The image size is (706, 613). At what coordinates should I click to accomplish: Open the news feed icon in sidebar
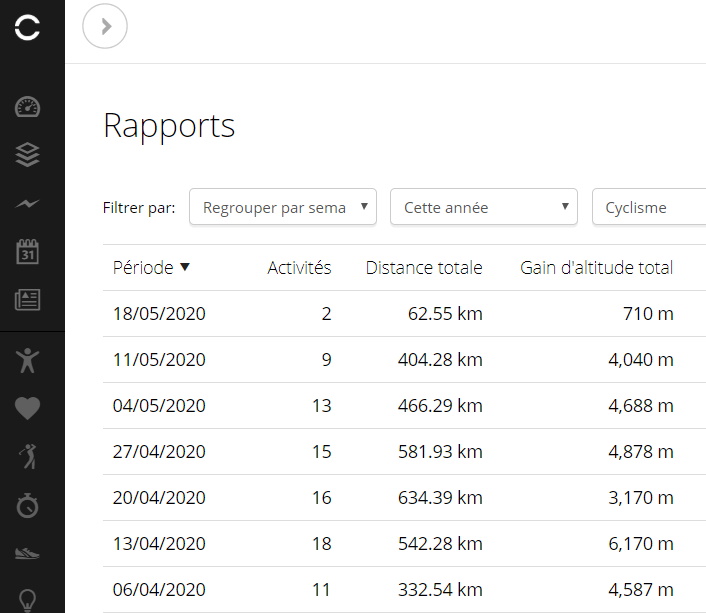pyautogui.click(x=28, y=299)
